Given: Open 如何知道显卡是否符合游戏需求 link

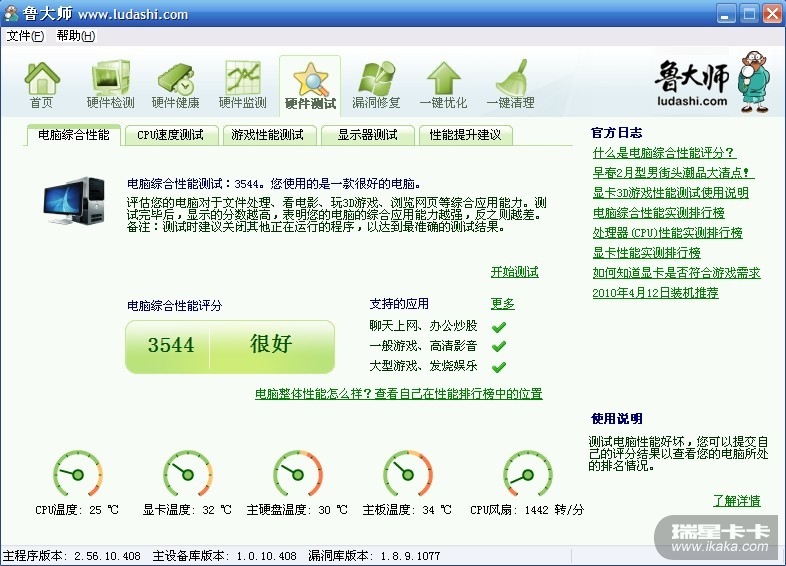Looking at the screenshot, I should 676,273.
